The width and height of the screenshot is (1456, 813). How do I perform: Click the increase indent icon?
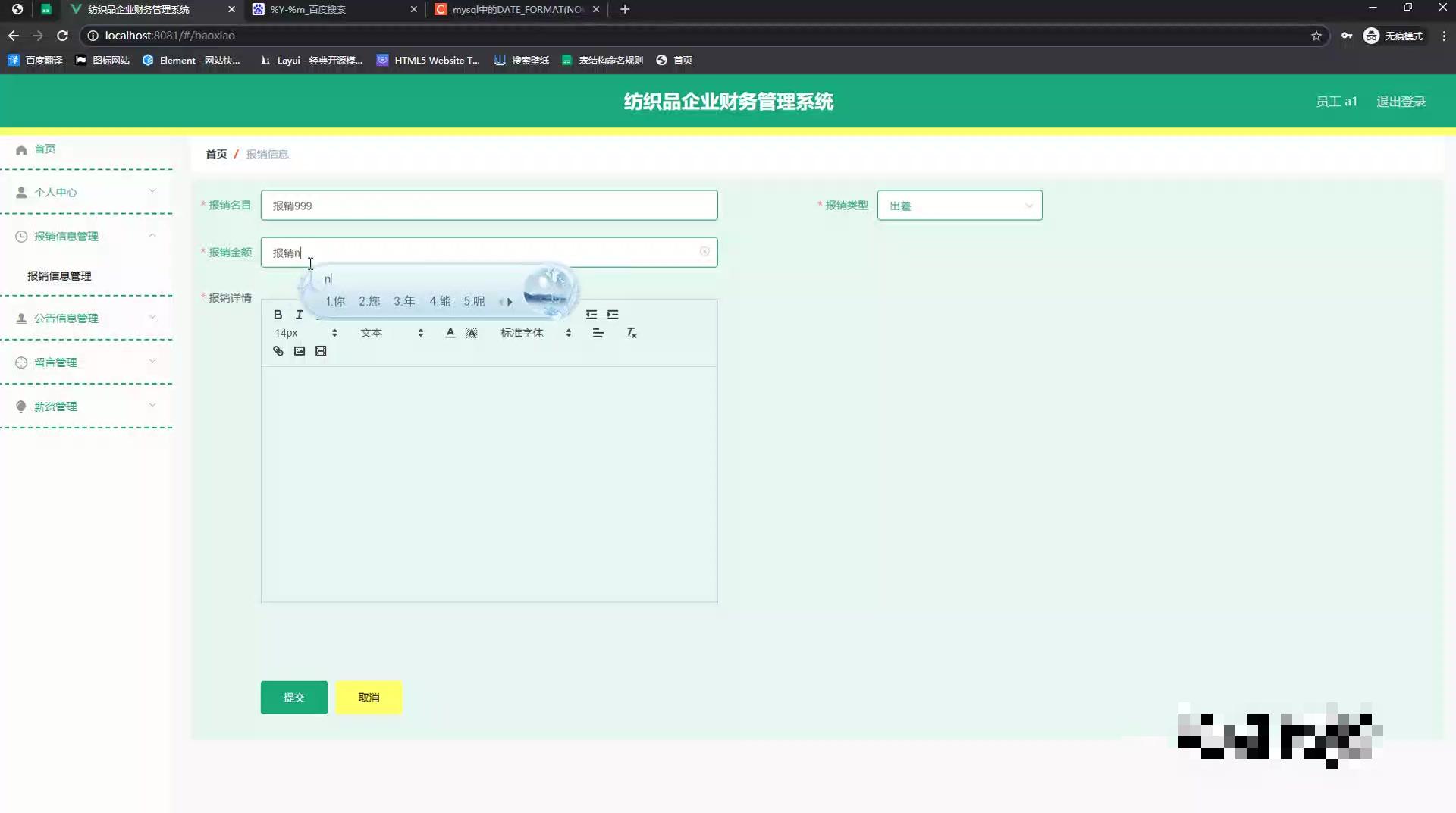tap(613, 315)
